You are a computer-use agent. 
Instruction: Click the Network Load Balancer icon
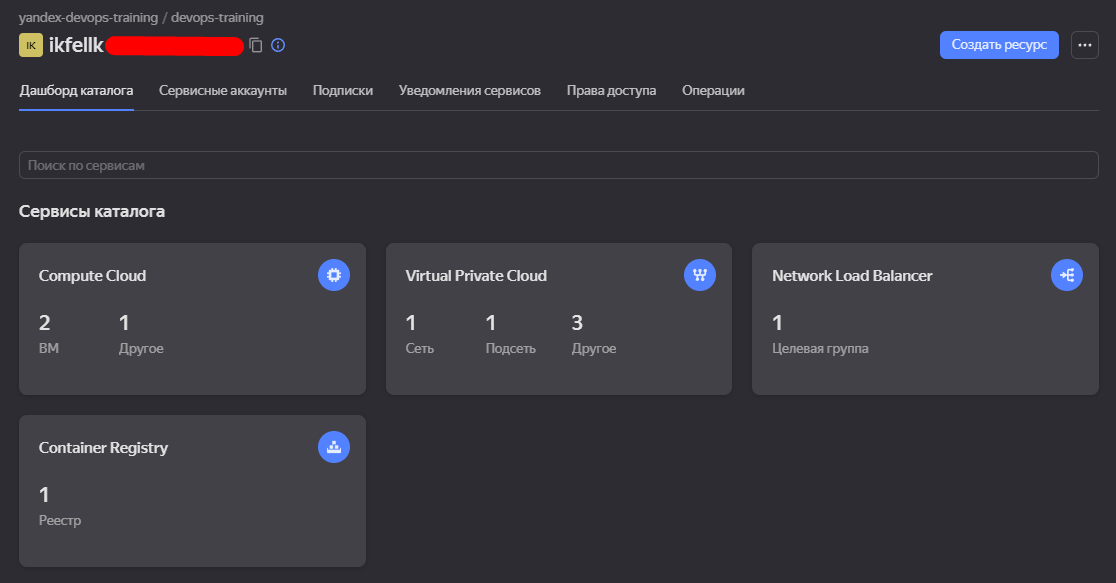point(1067,275)
